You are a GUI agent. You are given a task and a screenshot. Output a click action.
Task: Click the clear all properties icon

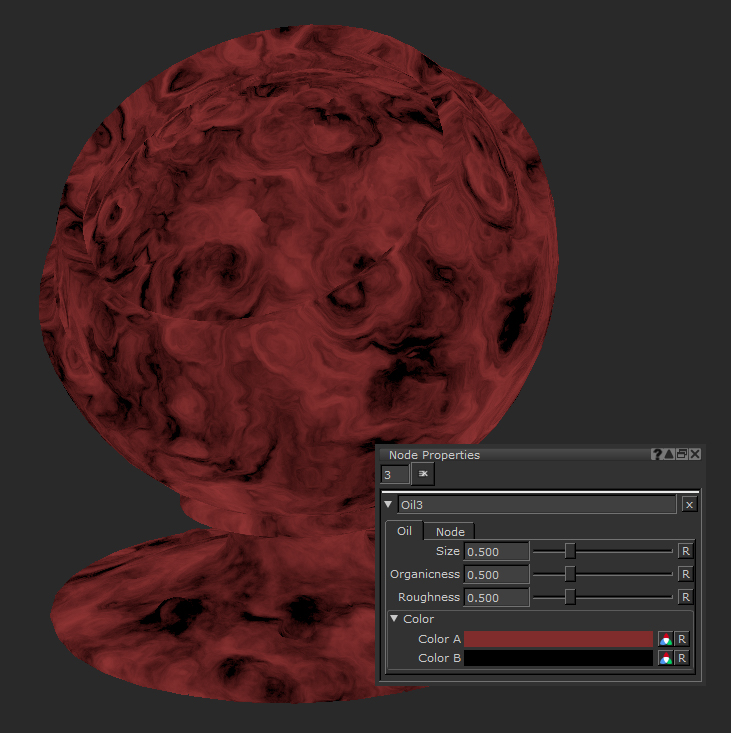pyautogui.click(x=423, y=474)
